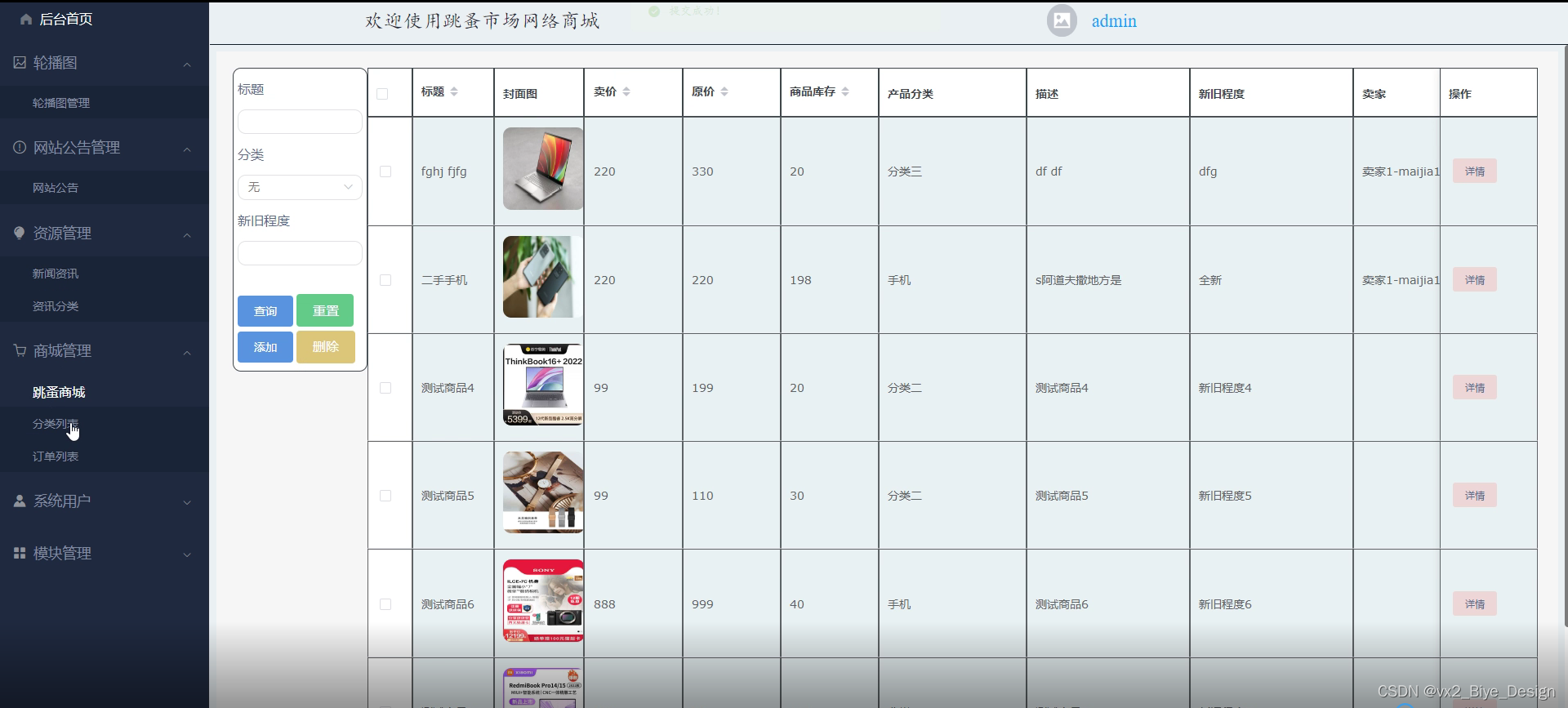This screenshot has width=1568, height=708.
Task: Open 网站公告 menu item
Action: pos(56,188)
